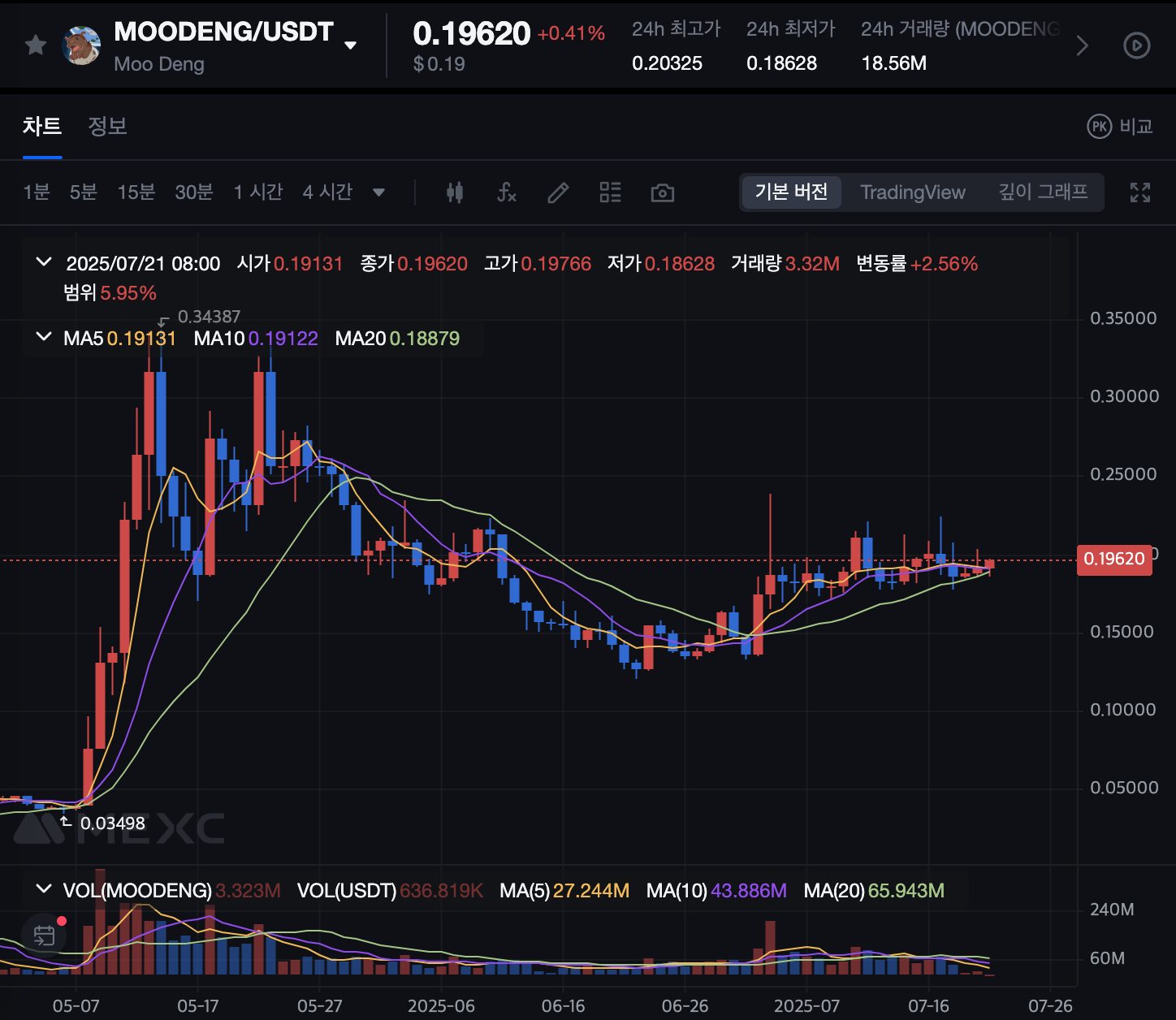Click the volume MA(20) 65.943M label
This screenshot has width=1176, height=1020.
874,891
